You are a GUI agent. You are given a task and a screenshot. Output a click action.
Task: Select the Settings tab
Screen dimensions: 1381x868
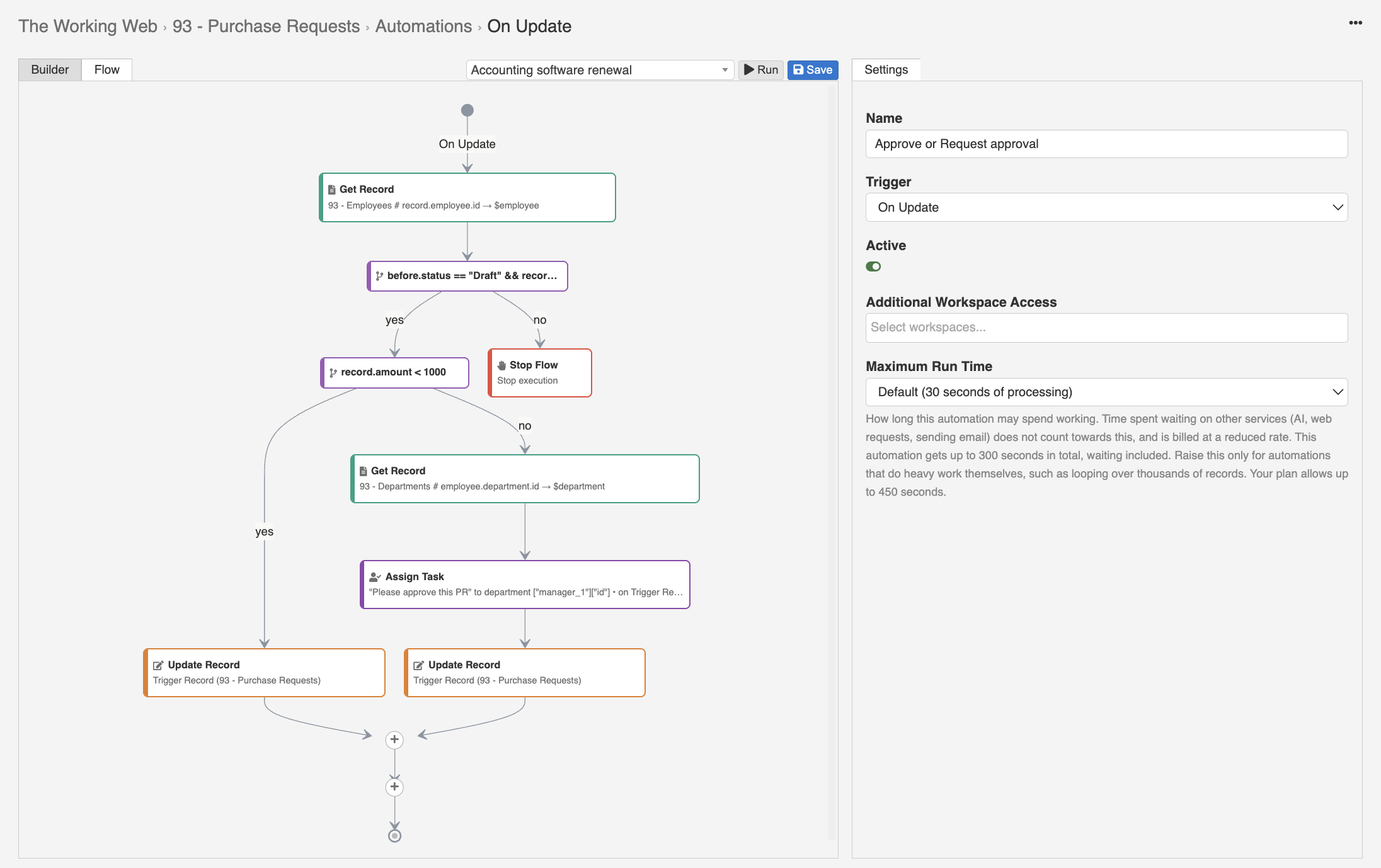pyautogui.click(x=886, y=69)
